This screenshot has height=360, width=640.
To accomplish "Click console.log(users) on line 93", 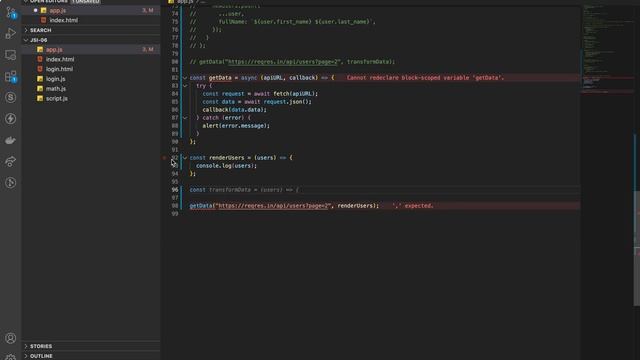I will pyautogui.click(x=226, y=166).
